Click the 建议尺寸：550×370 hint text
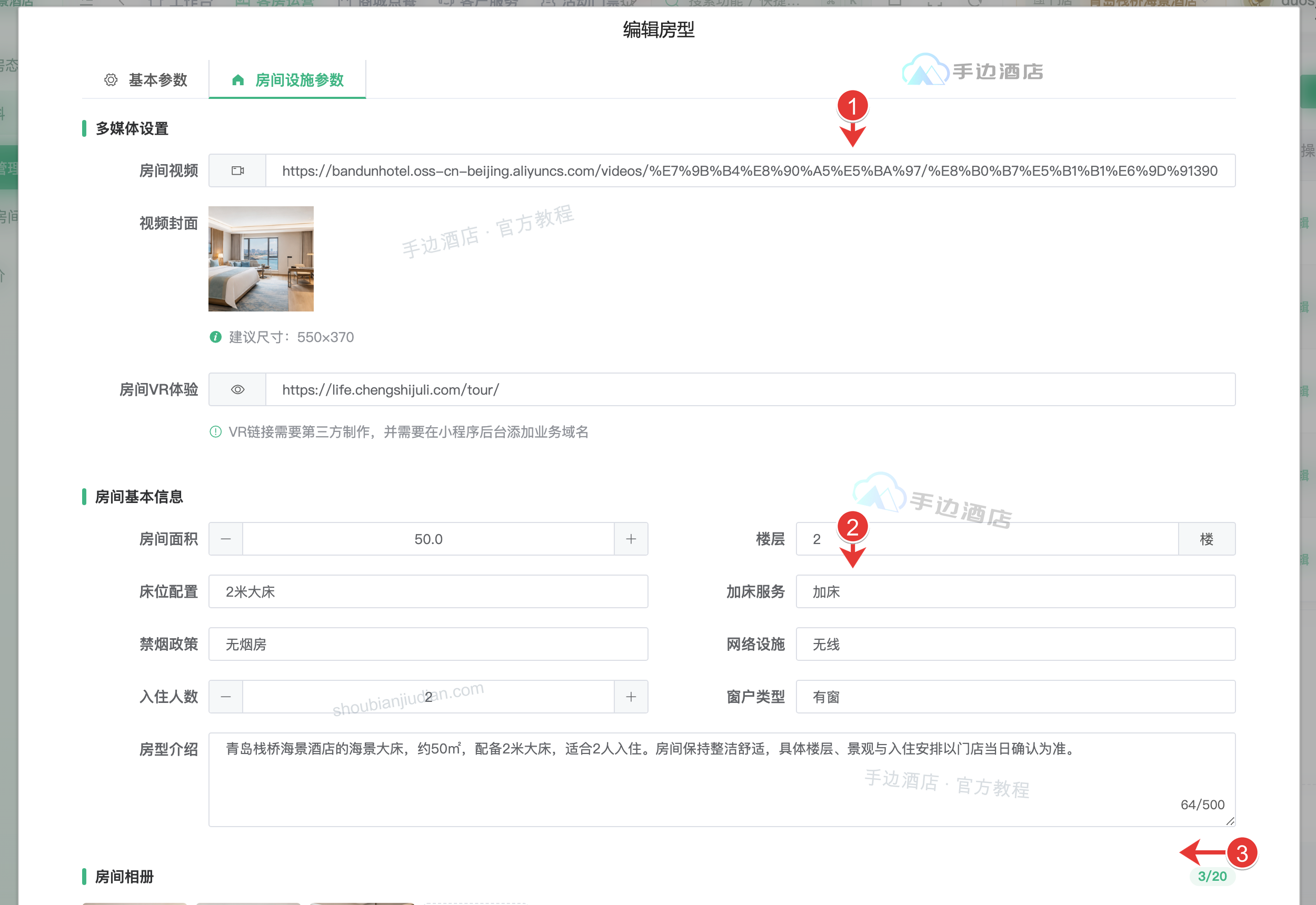The width and height of the screenshot is (1316, 905). pyautogui.click(x=292, y=337)
